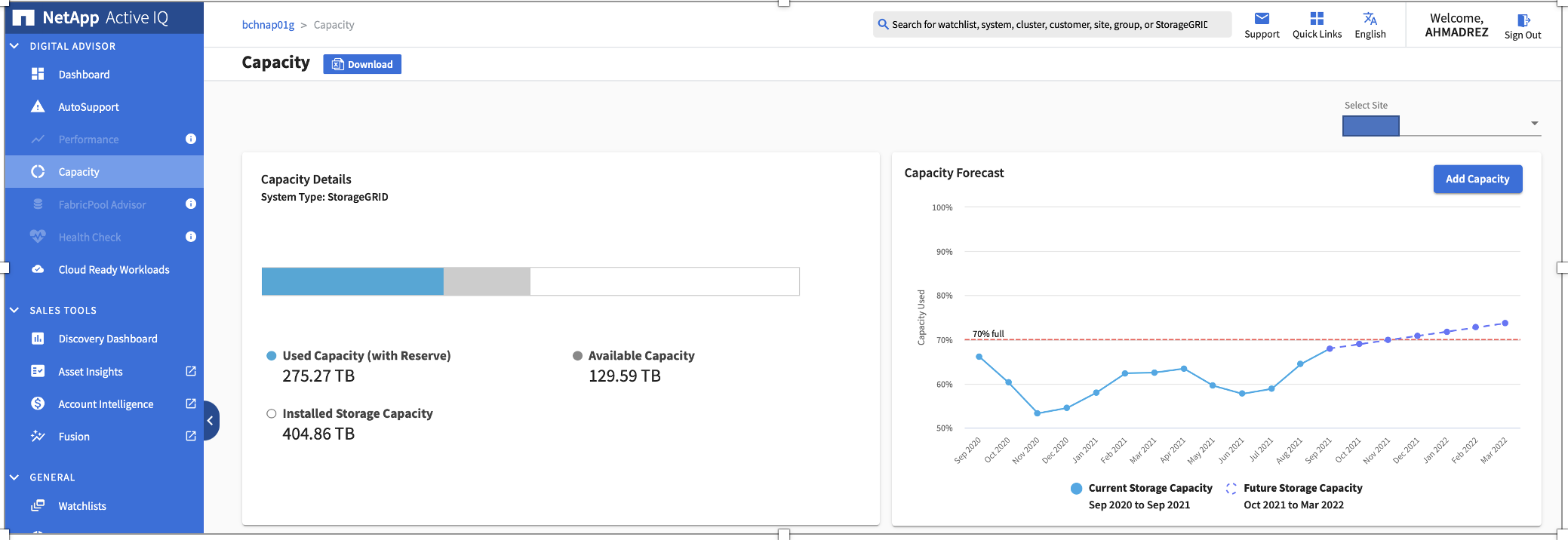
Task: Click the Cloud Ready Workloads cloud icon
Action: pos(38,269)
